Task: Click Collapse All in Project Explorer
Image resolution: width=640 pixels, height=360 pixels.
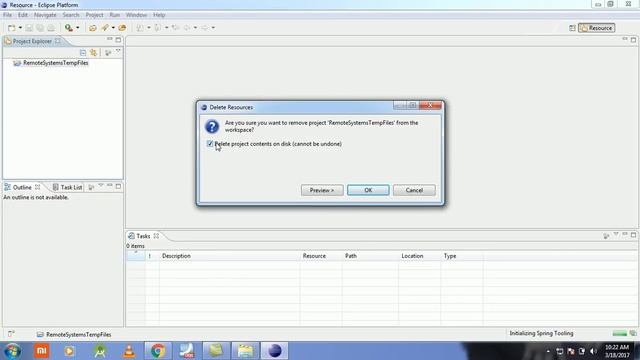Action: 83,53
